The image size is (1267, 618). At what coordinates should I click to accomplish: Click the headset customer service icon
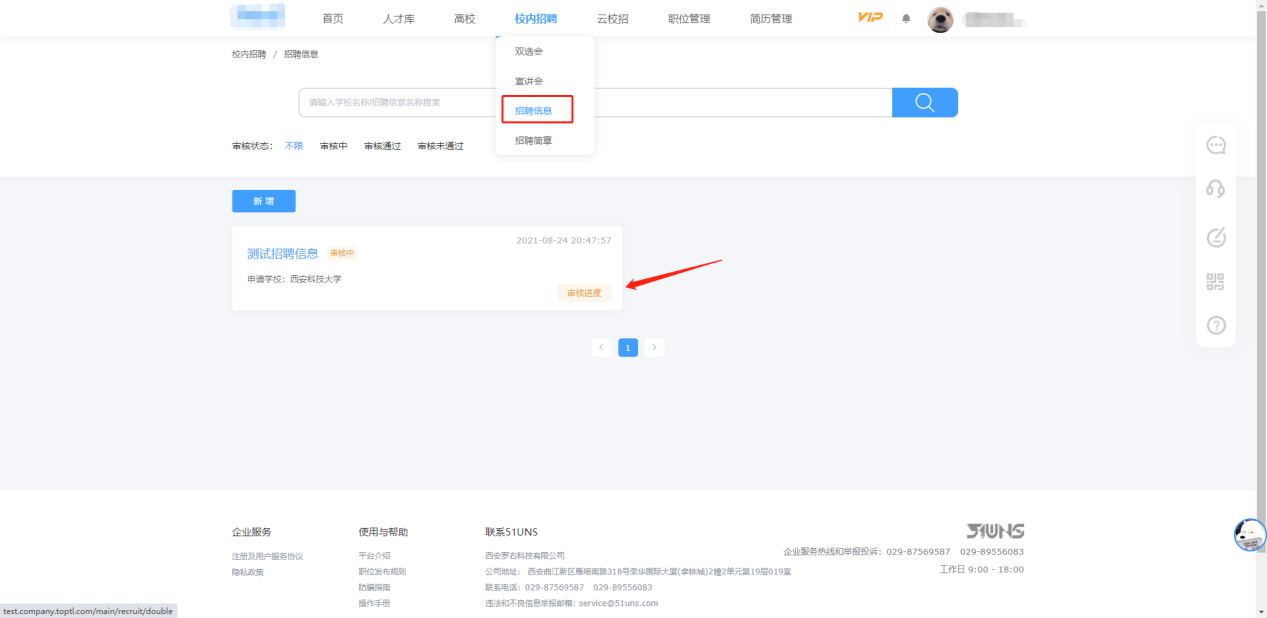point(1215,189)
